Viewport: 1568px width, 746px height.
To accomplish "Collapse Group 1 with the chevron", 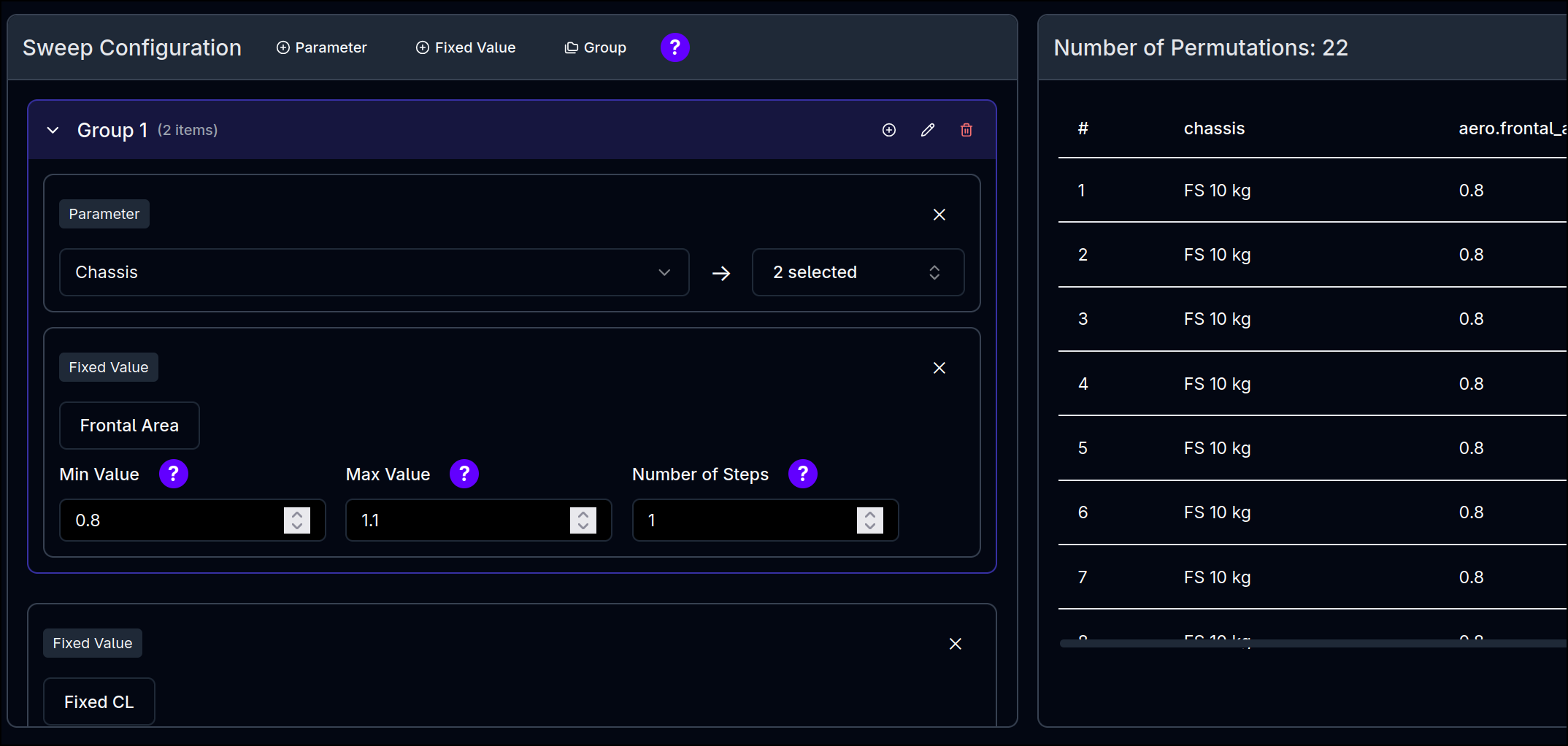I will pos(53,130).
